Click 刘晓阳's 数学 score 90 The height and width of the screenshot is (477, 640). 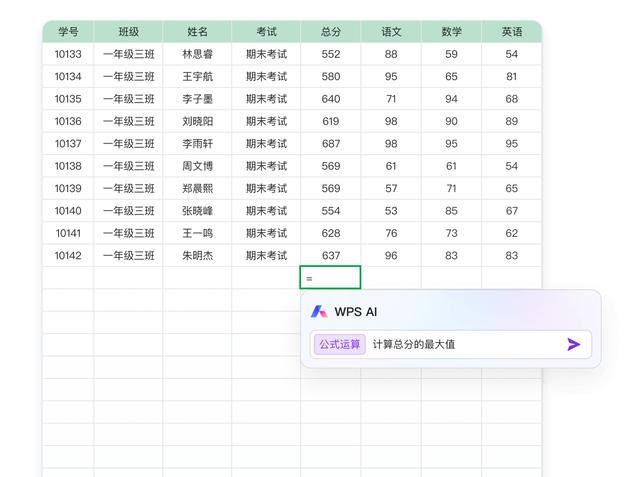click(451, 122)
